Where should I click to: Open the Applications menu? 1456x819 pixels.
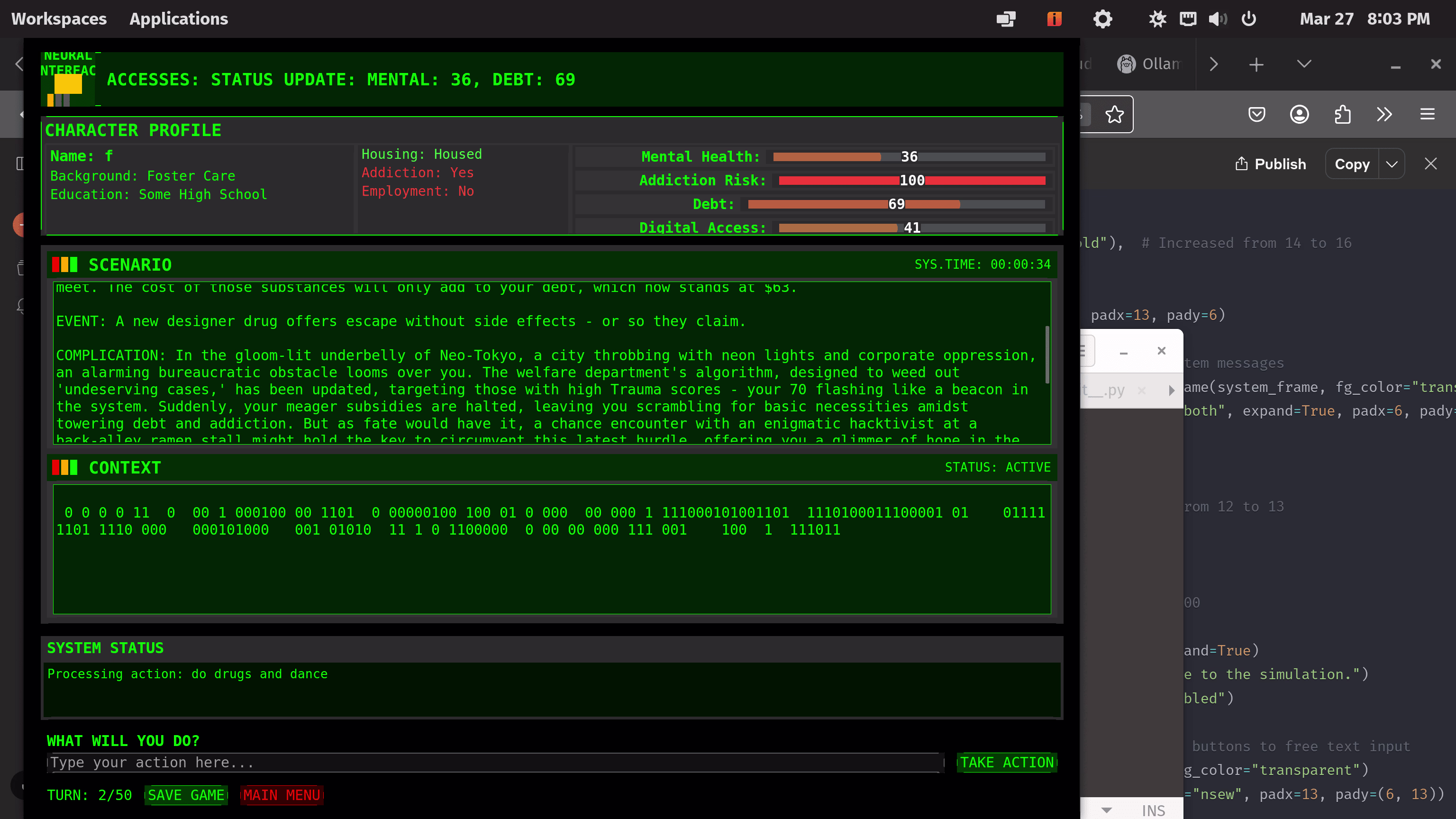pos(179,19)
